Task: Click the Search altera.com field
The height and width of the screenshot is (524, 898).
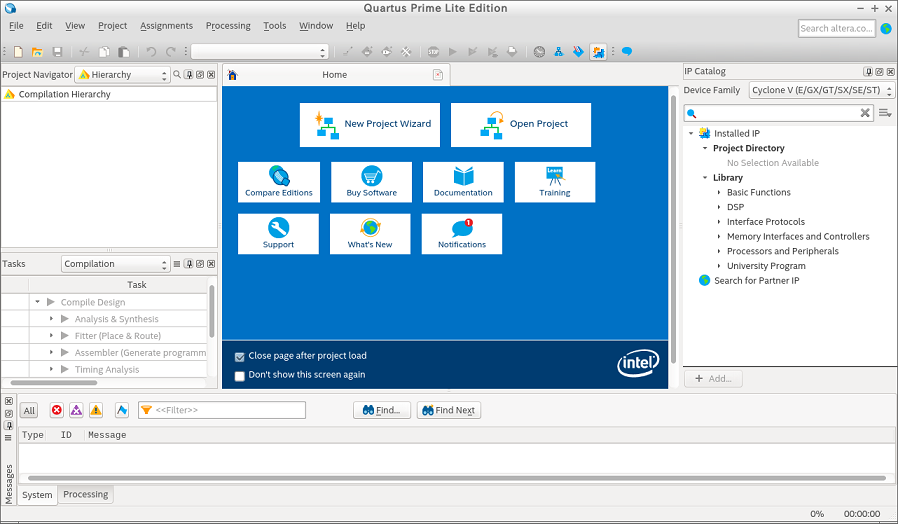Action: 837,28
